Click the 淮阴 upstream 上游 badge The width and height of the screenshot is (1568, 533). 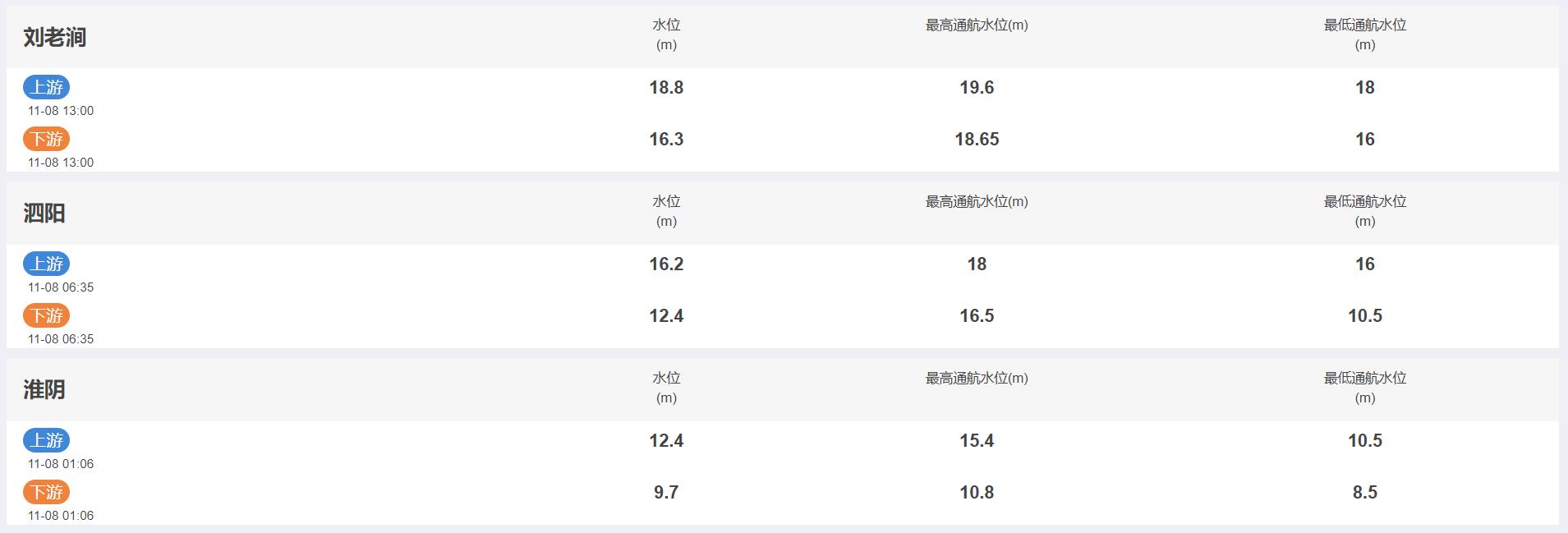[x=47, y=440]
